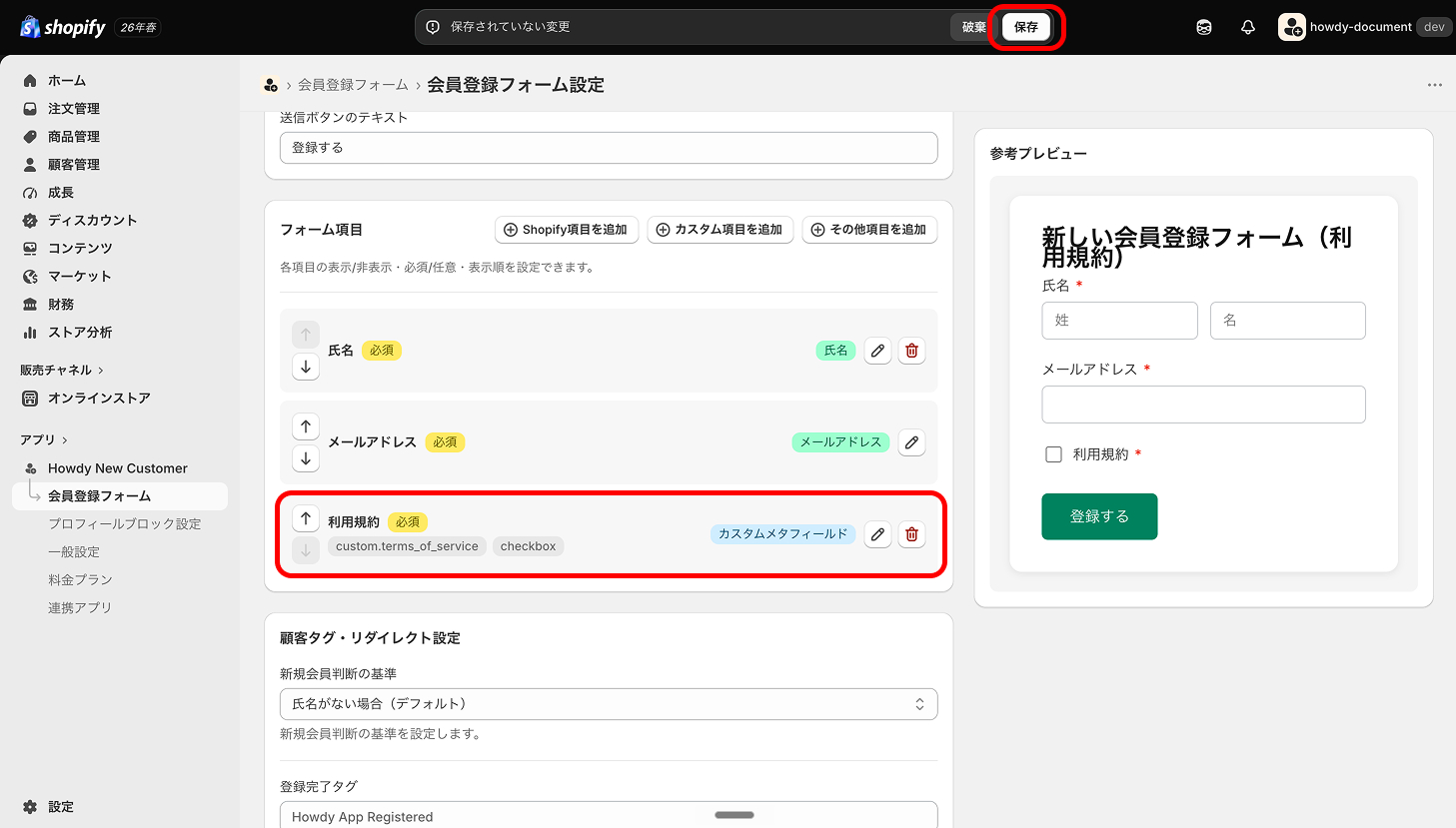1456x828 pixels.
Task: Delete the 利用規約 field using trash icon
Action: [911, 534]
